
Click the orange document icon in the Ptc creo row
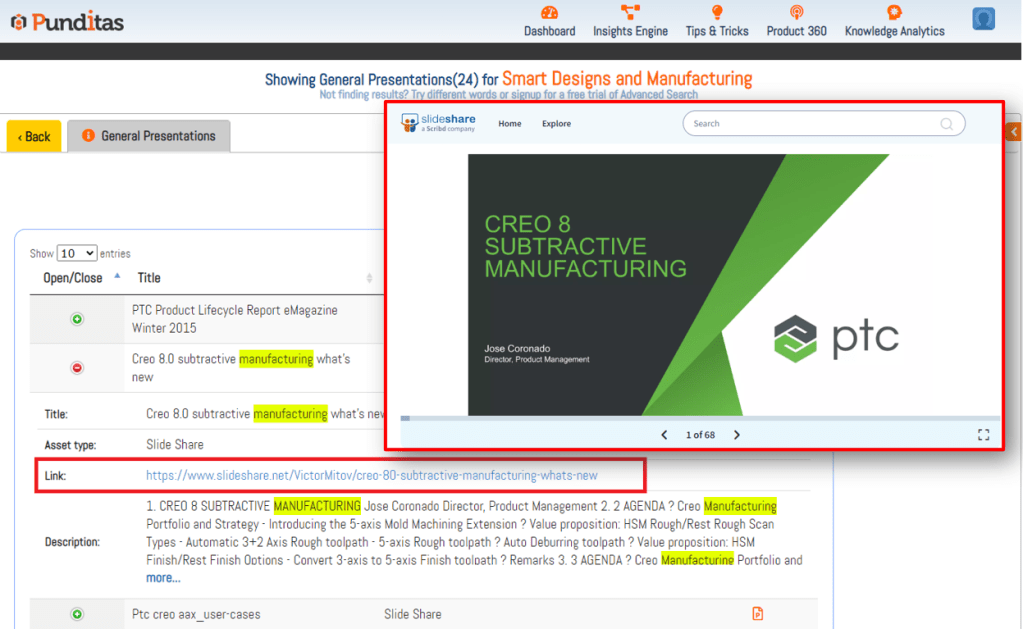[758, 613]
